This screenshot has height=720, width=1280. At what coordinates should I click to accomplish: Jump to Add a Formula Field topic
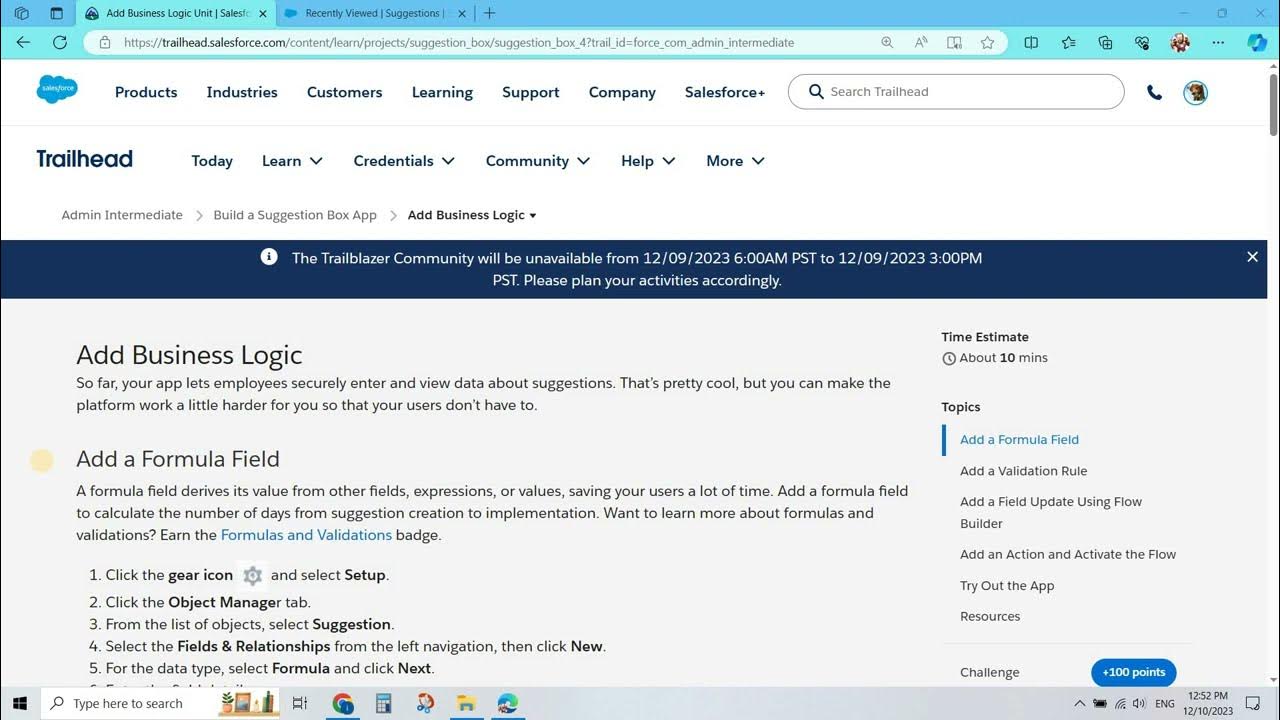pyautogui.click(x=1019, y=439)
